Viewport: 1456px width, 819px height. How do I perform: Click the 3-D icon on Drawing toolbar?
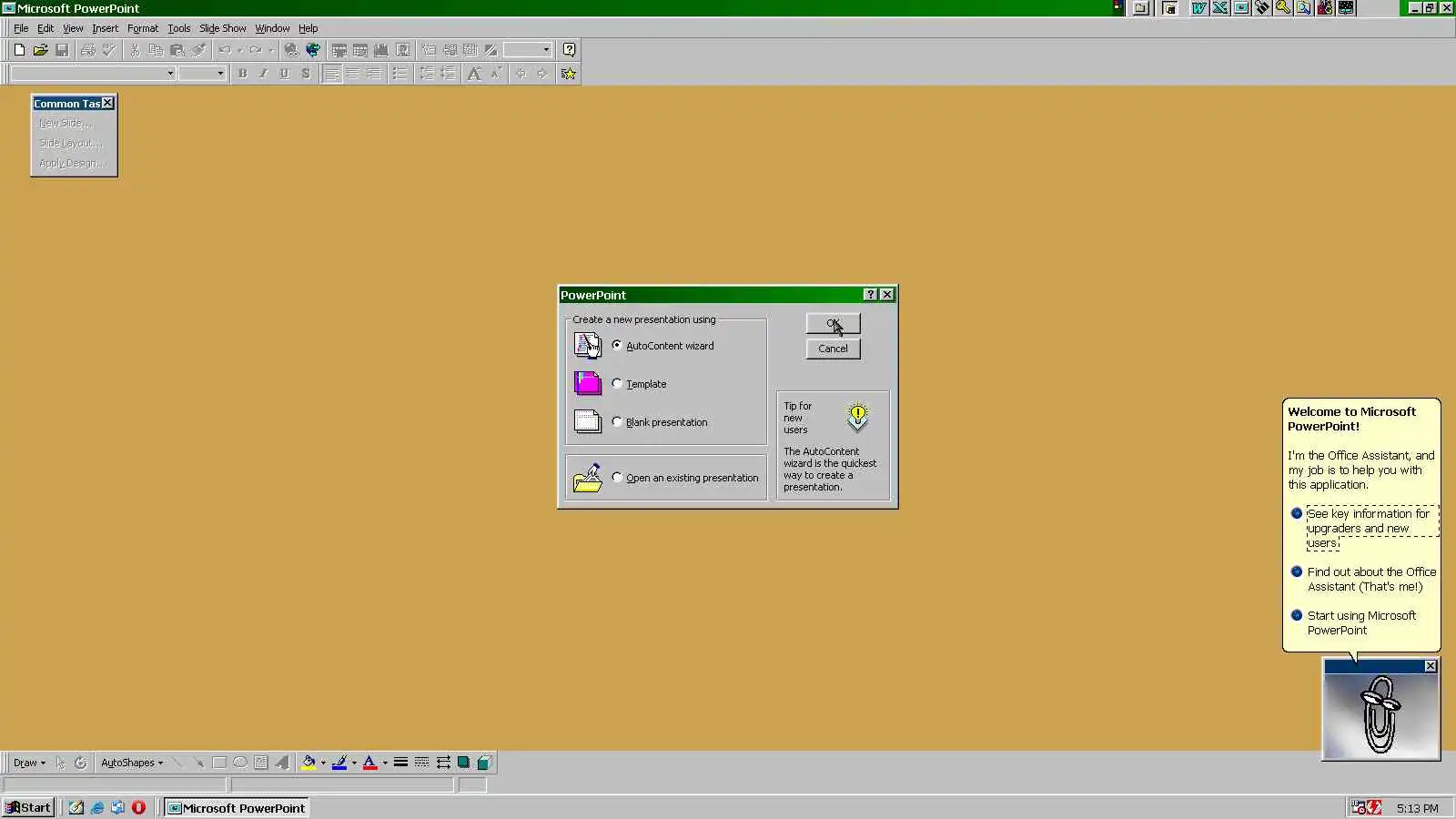(x=484, y=763)
